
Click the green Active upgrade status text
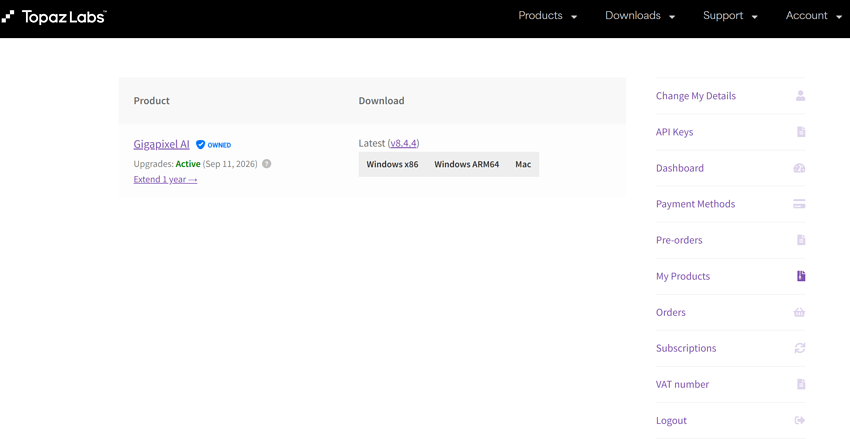(x=188, y=164)
